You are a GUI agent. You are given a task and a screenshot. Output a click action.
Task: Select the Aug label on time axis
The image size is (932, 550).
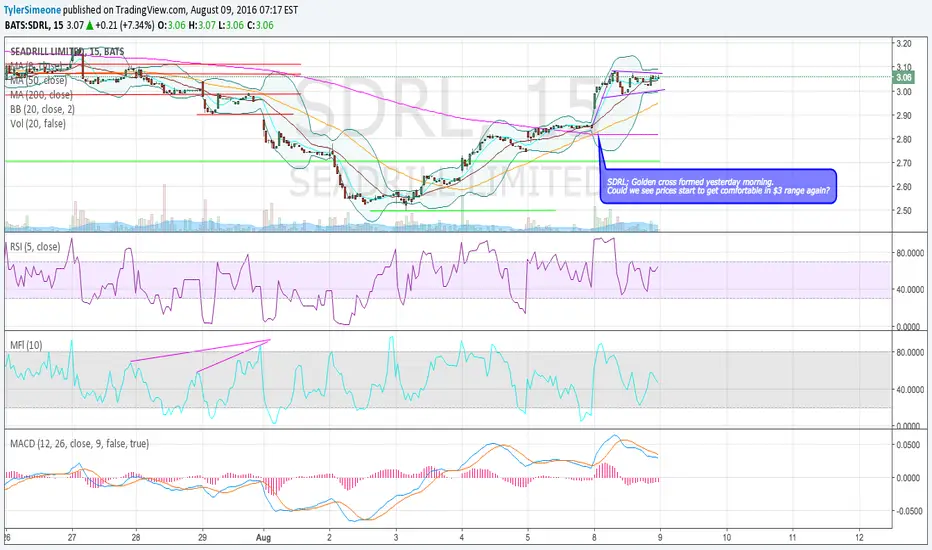pyautogui.click(x=263, y=538)
